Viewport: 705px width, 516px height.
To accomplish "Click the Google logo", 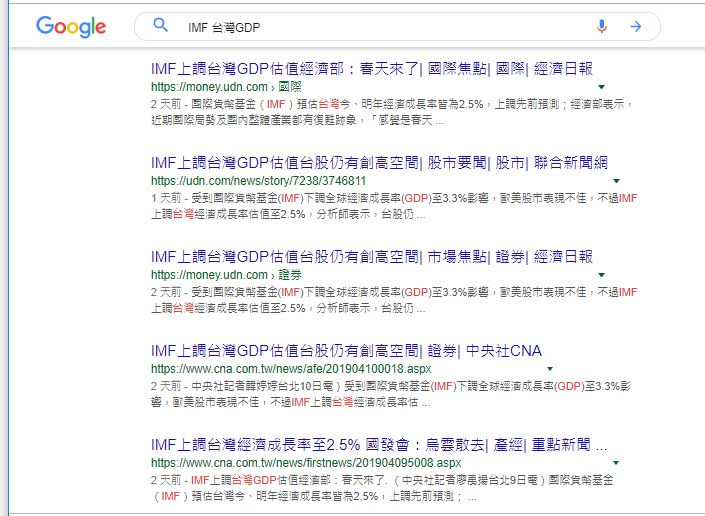I will (71, 27).
